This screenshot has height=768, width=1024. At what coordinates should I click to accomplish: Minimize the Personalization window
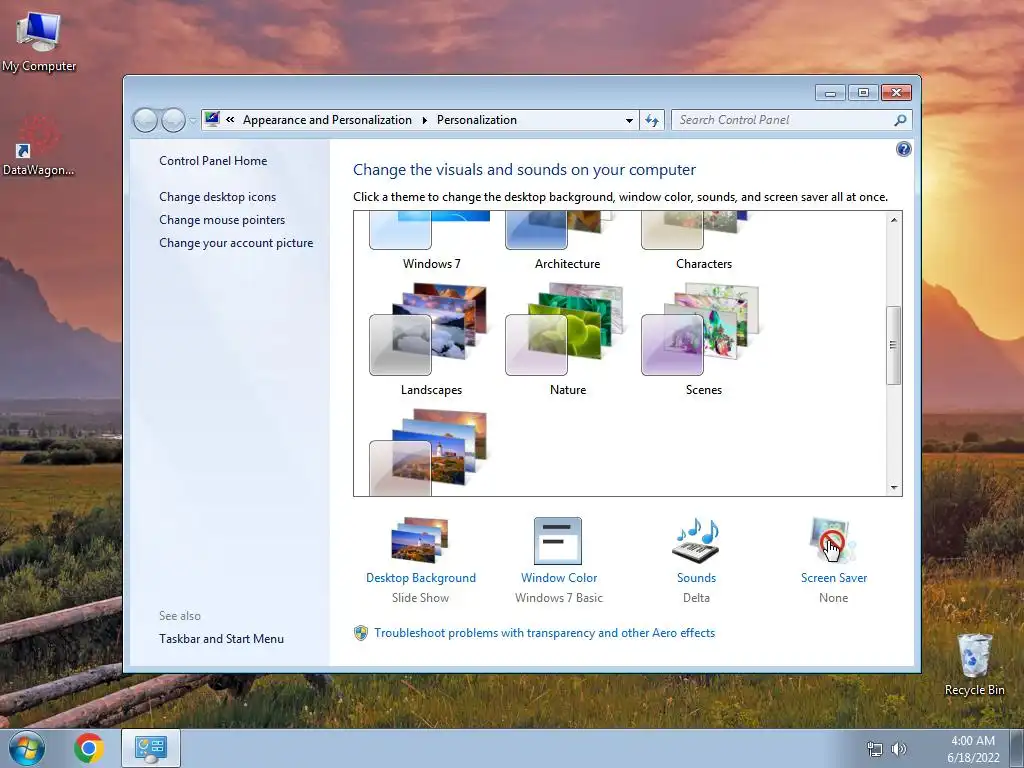pyautogui.click(x=830, y=93)
